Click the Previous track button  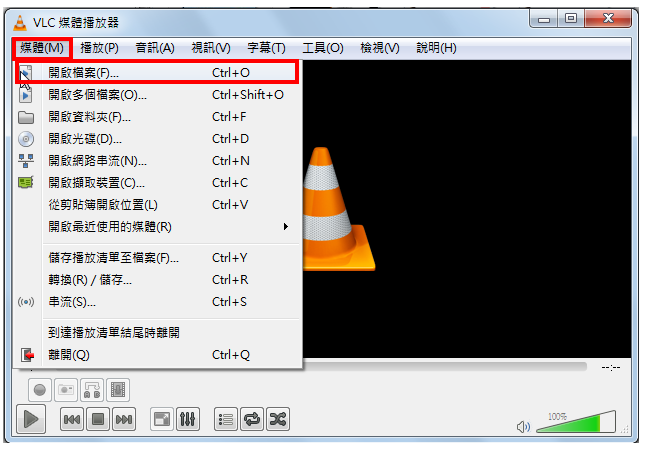(x=72, y=419)
